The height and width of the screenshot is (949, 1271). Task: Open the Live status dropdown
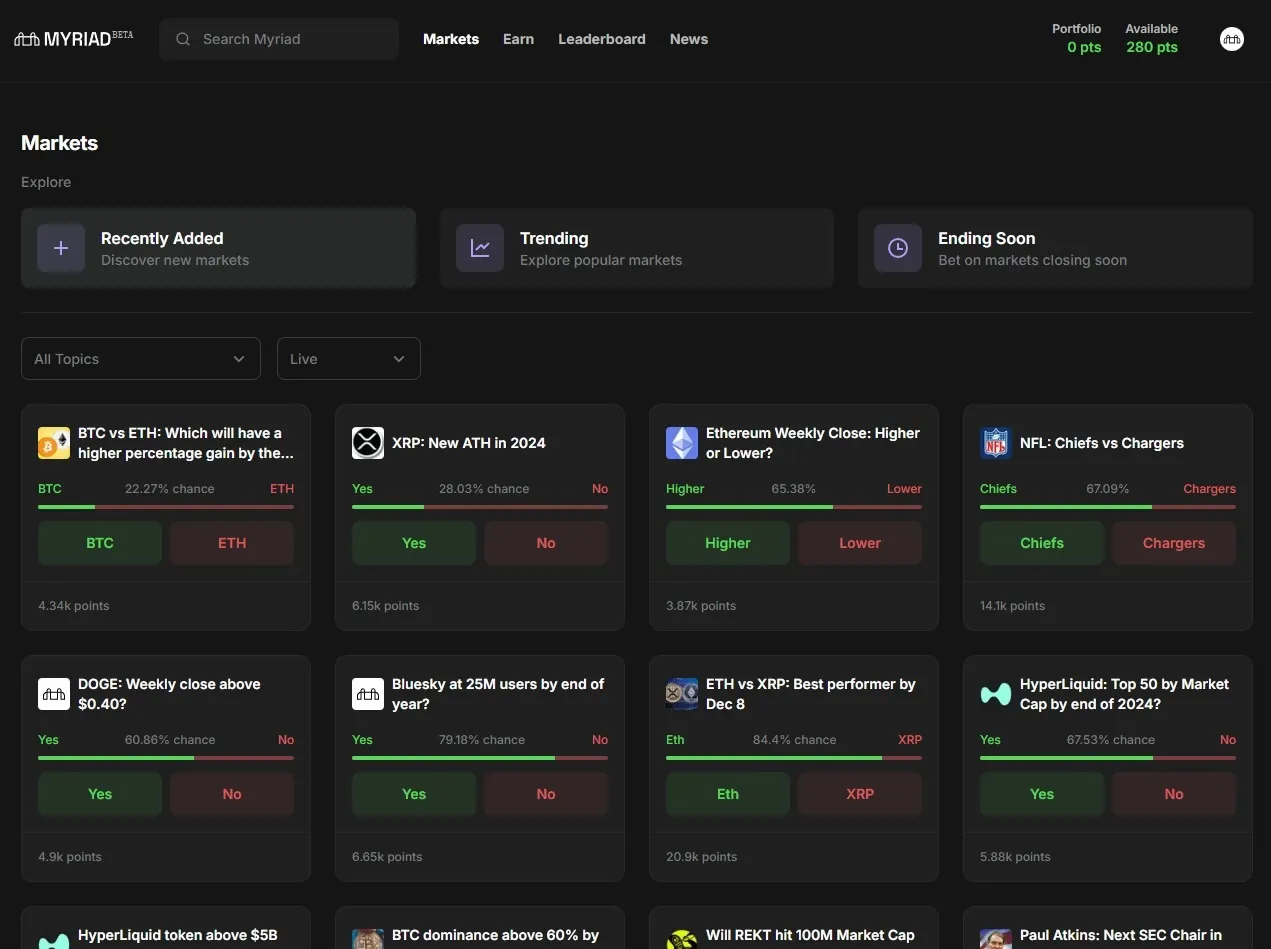(x=348, y=359)
